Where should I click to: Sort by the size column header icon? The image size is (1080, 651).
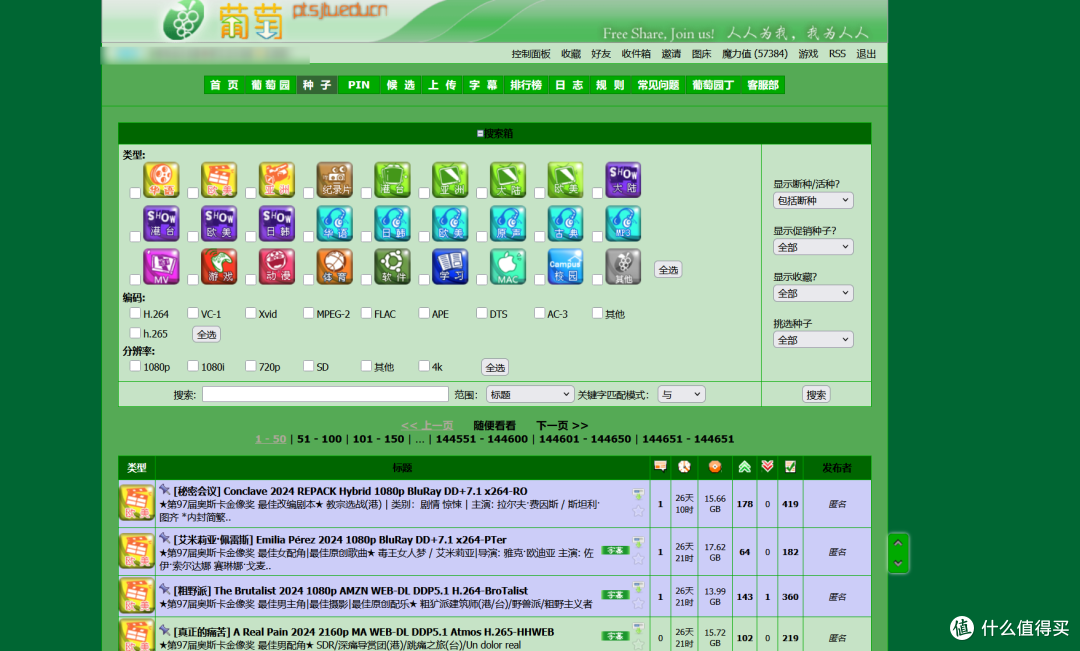pyautogui.click(x=714, y=467)
